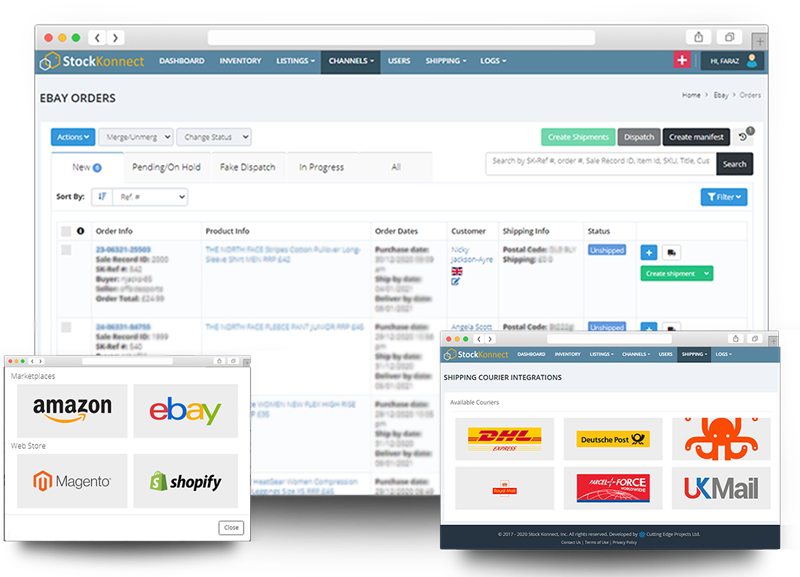Click the red plus icon in navbar
The image size is (800, 577).
682,60
